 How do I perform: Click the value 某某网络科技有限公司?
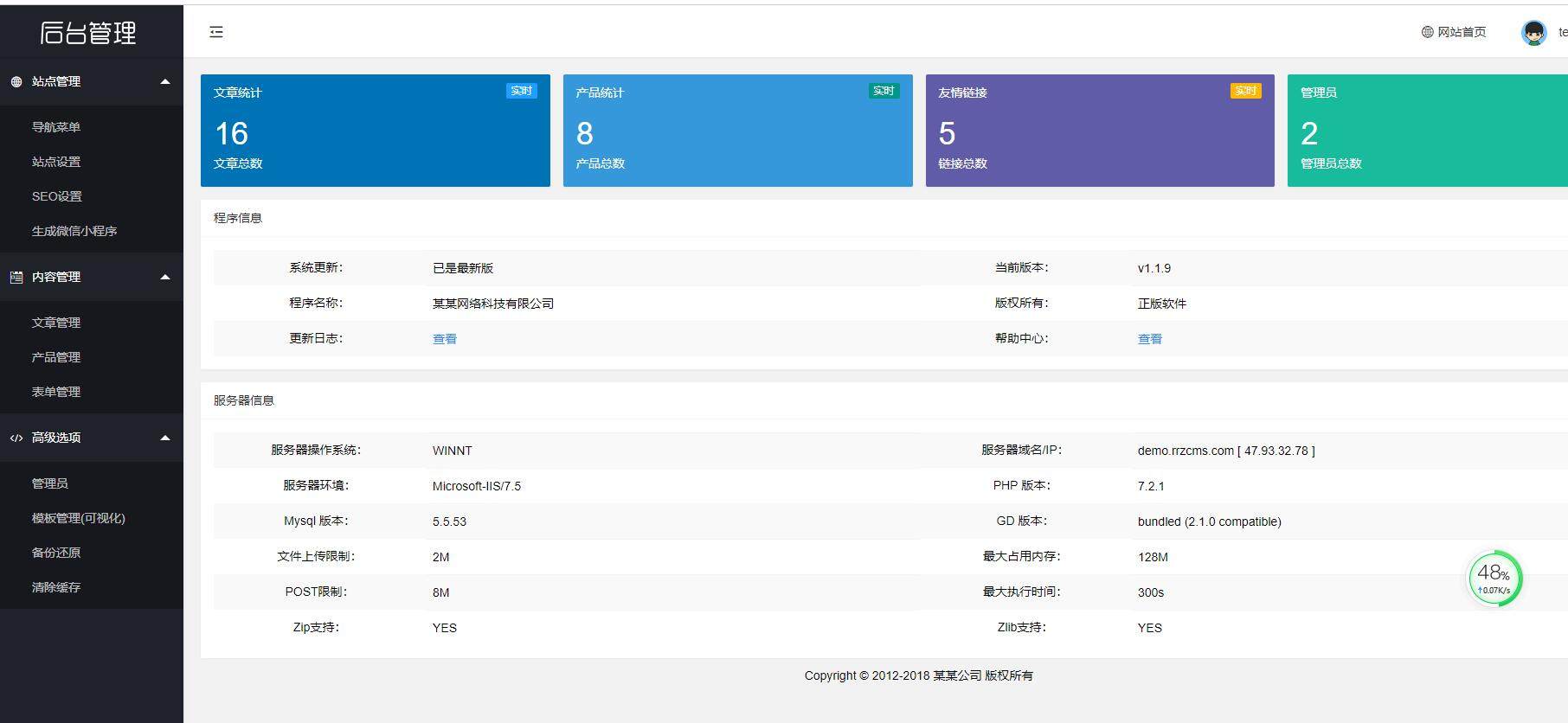(x=493, y=304)
